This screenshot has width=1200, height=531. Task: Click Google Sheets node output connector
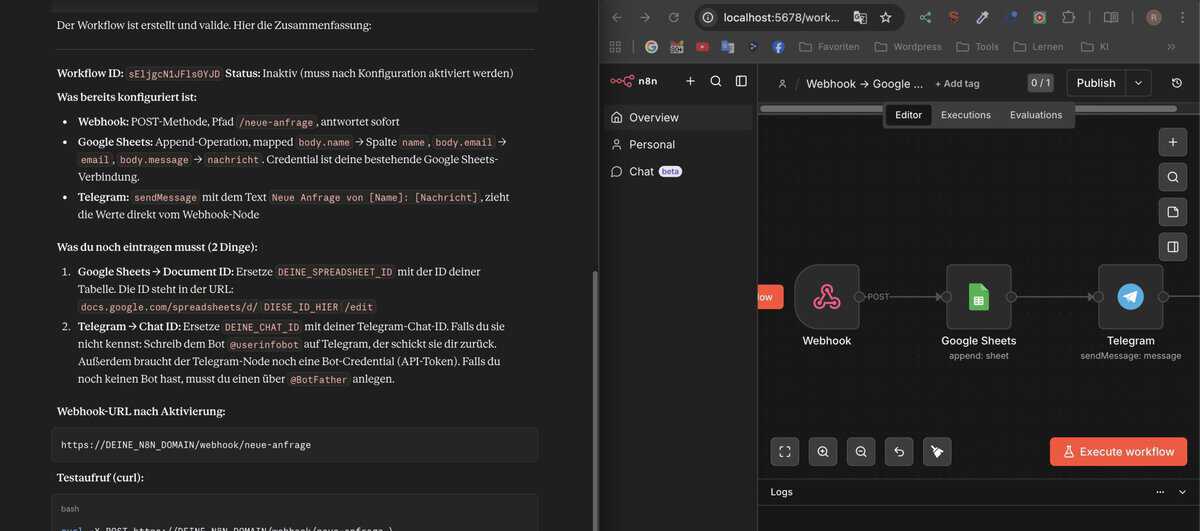click(1011, 297)
